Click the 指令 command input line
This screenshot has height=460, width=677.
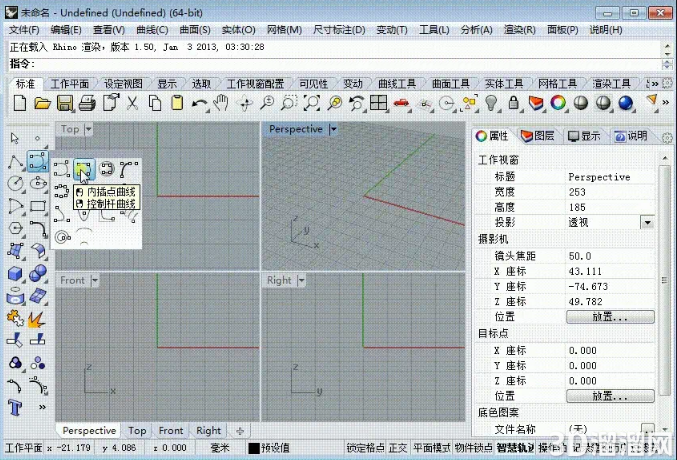click(x=335, y=64)
